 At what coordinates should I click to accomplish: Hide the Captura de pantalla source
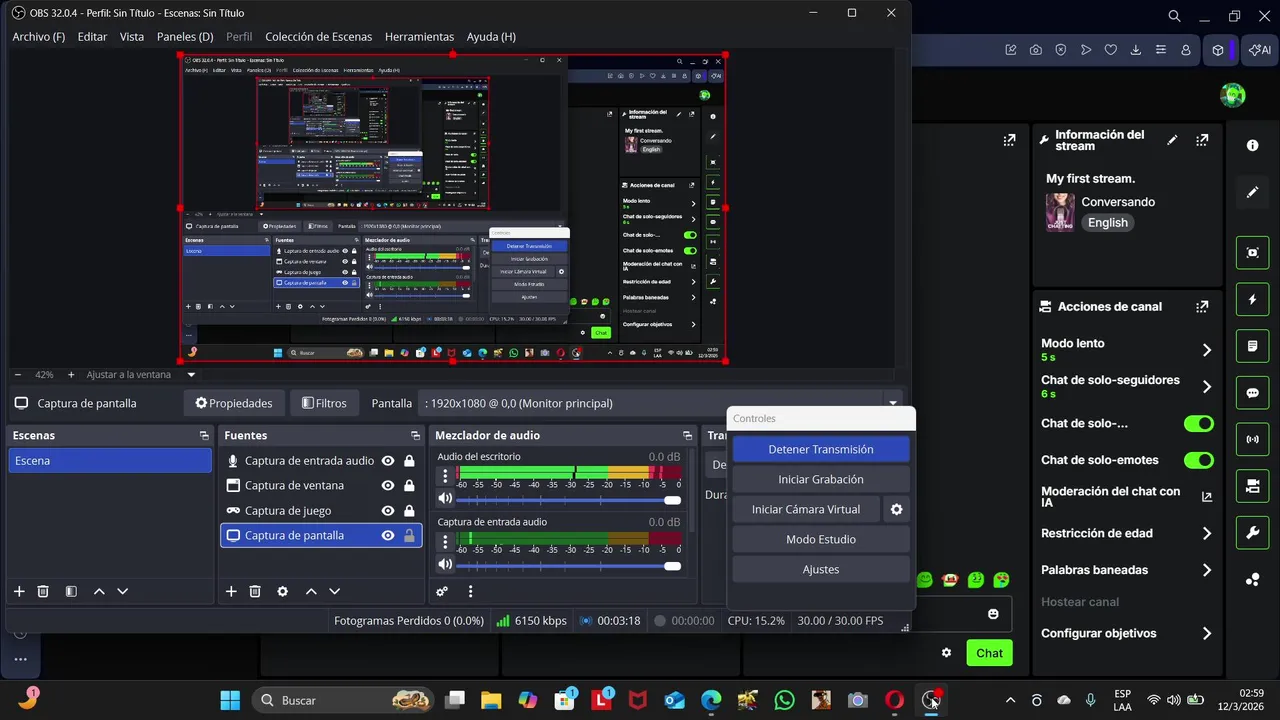tap(387, 535)
